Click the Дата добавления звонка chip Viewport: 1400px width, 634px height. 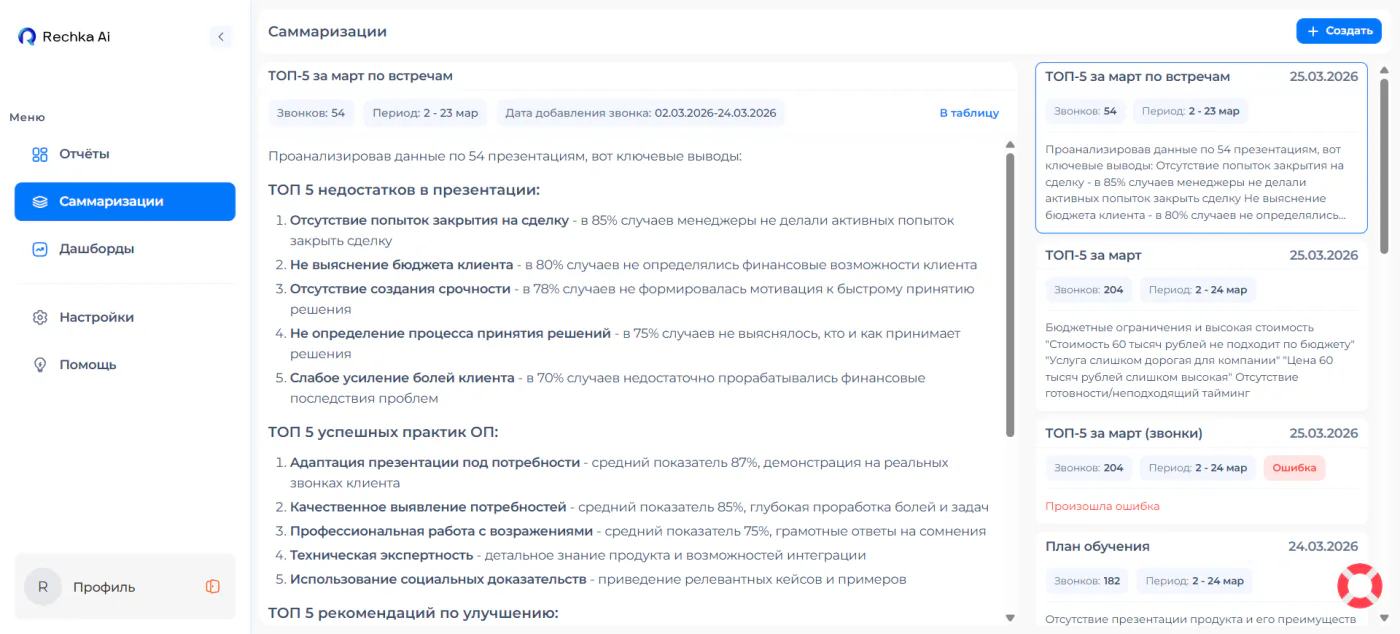(x=641, y=113)
